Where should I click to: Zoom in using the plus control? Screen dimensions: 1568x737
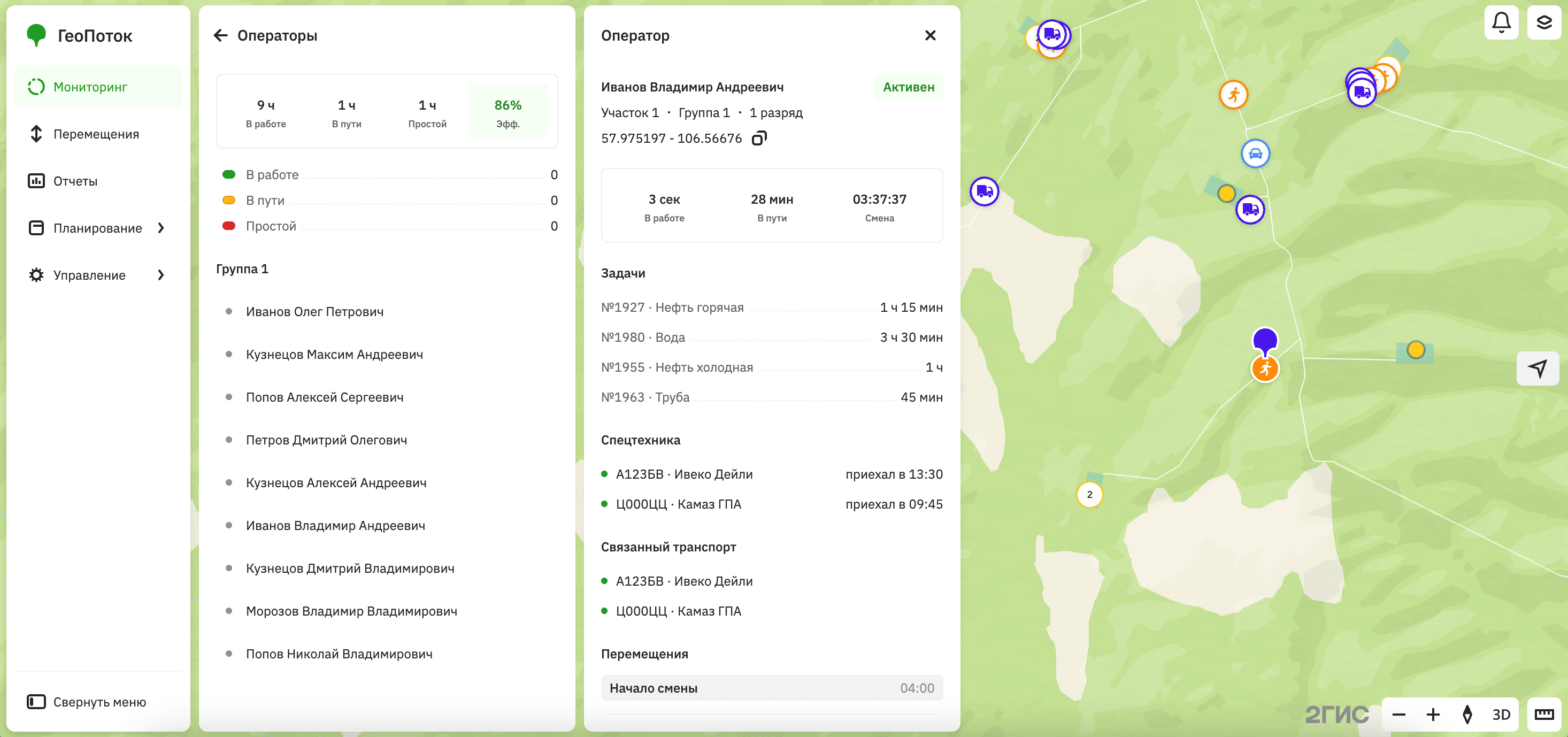[x=1433, y=715]
